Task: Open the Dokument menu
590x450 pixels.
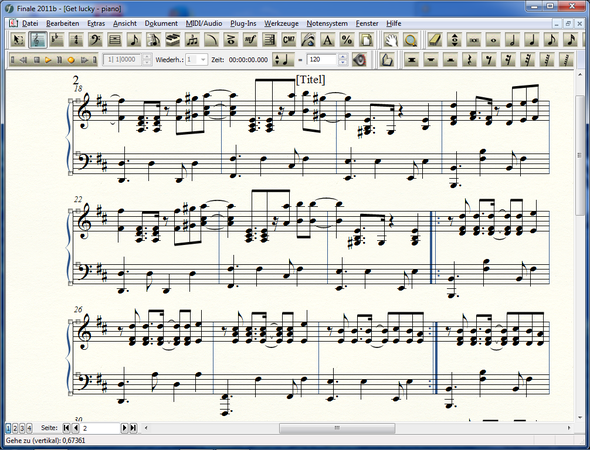Action: 161,23
